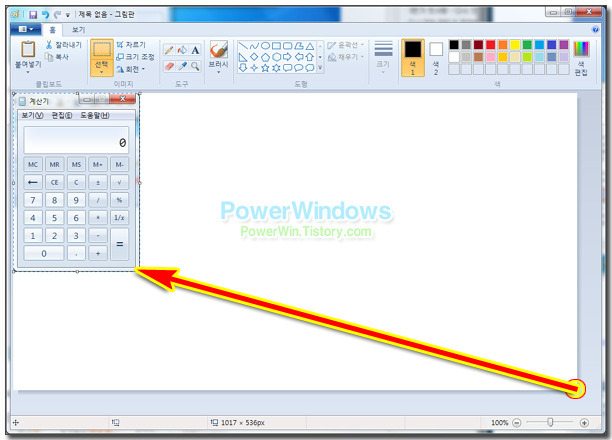Choose the Oval shape
This screenshot has height=440, width=612.
(265, 46)
